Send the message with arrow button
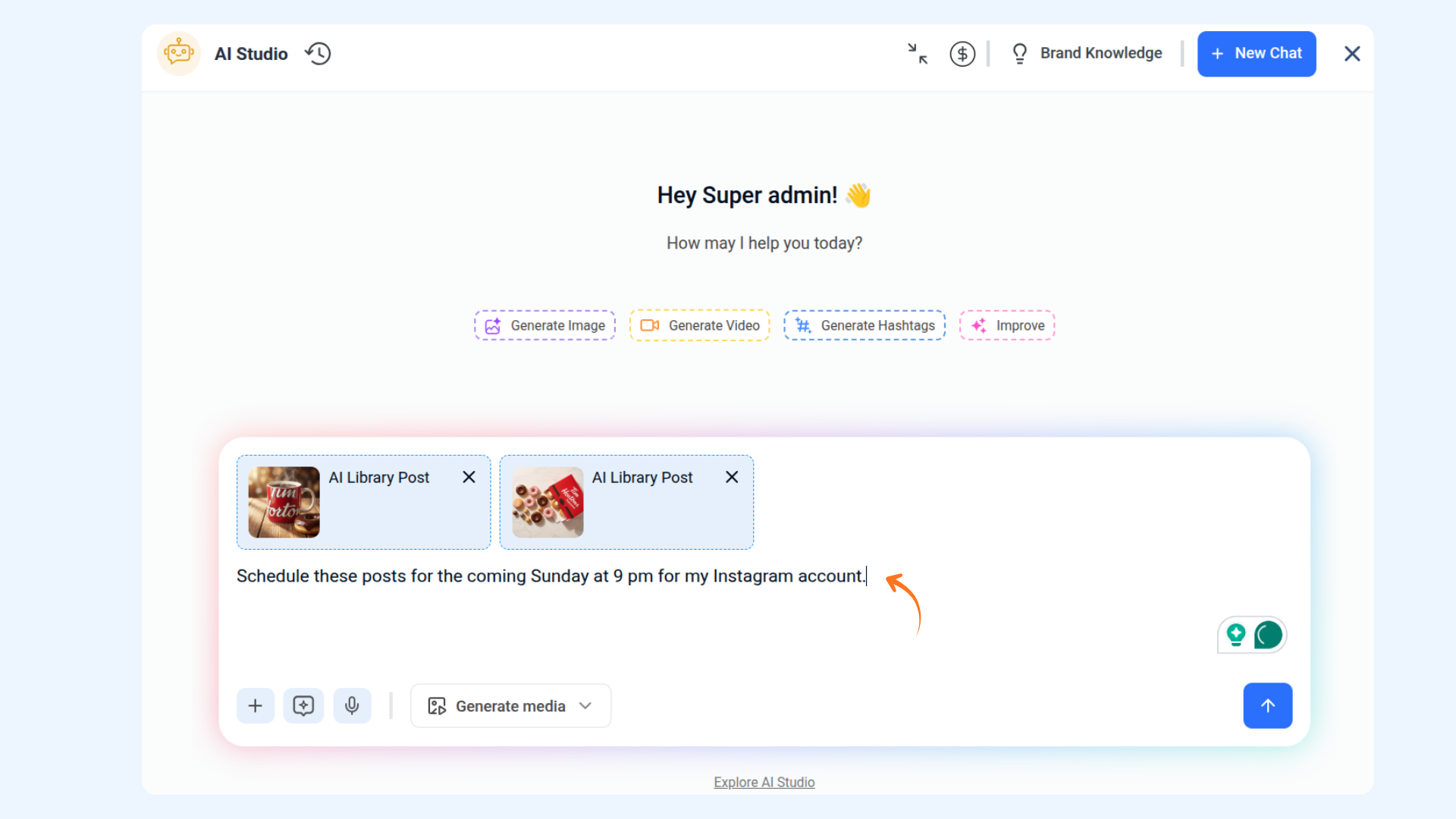Screen dimensions: 1456x819 [x=1267, y=706]
